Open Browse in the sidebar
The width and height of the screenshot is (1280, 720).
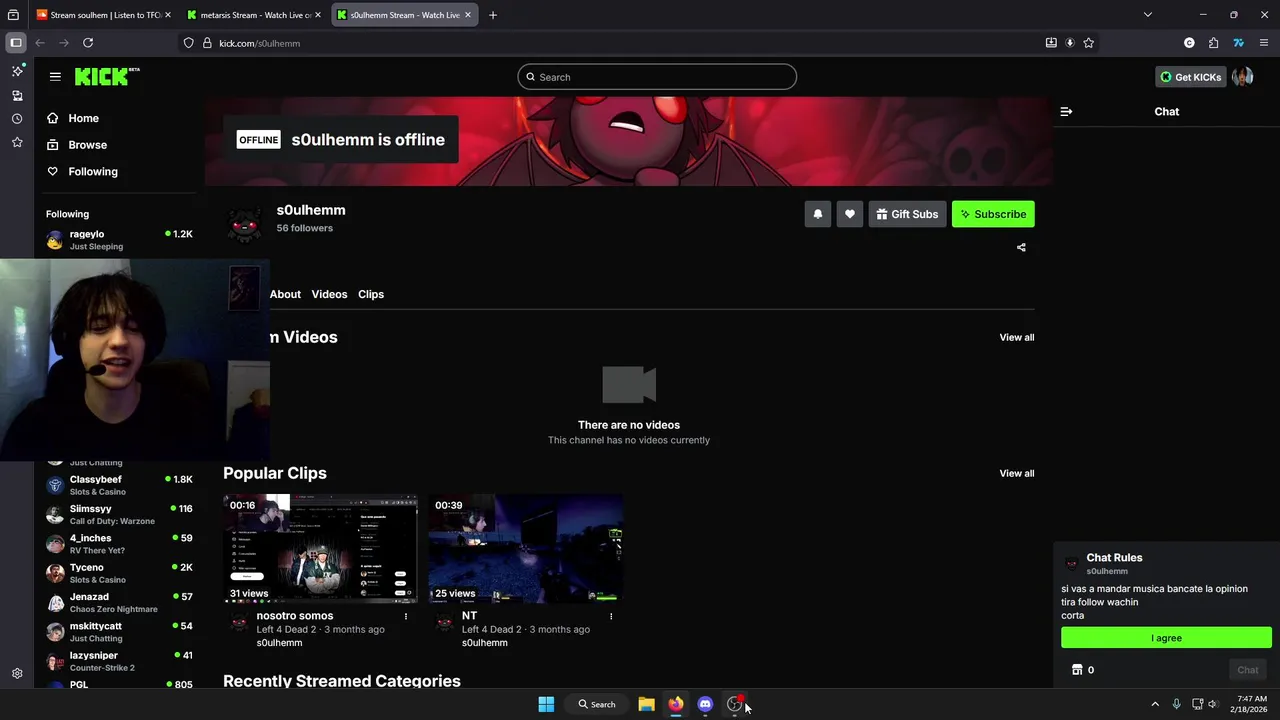point(87,145)
